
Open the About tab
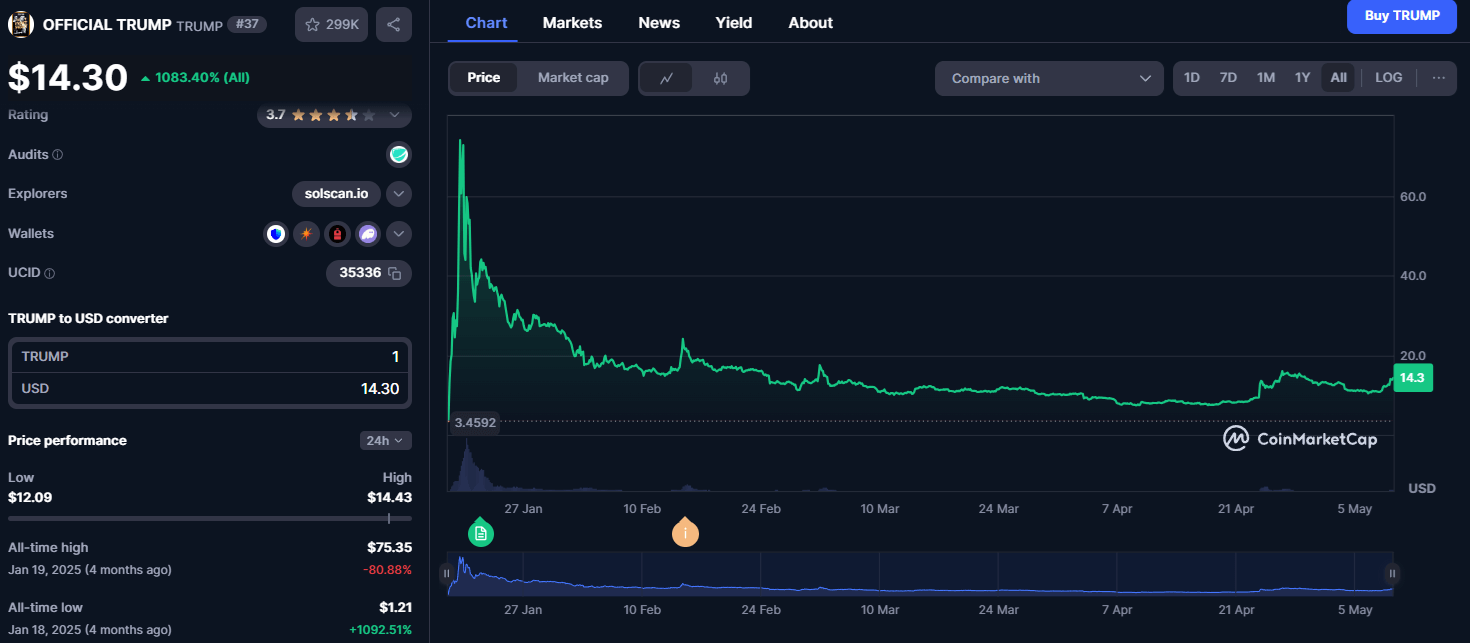[810, 22]
